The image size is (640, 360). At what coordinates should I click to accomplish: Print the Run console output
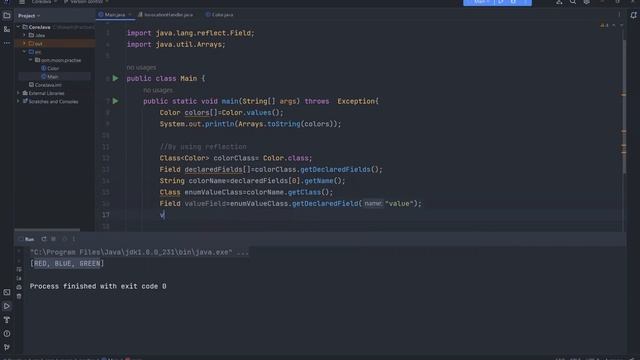coord(19,287)
